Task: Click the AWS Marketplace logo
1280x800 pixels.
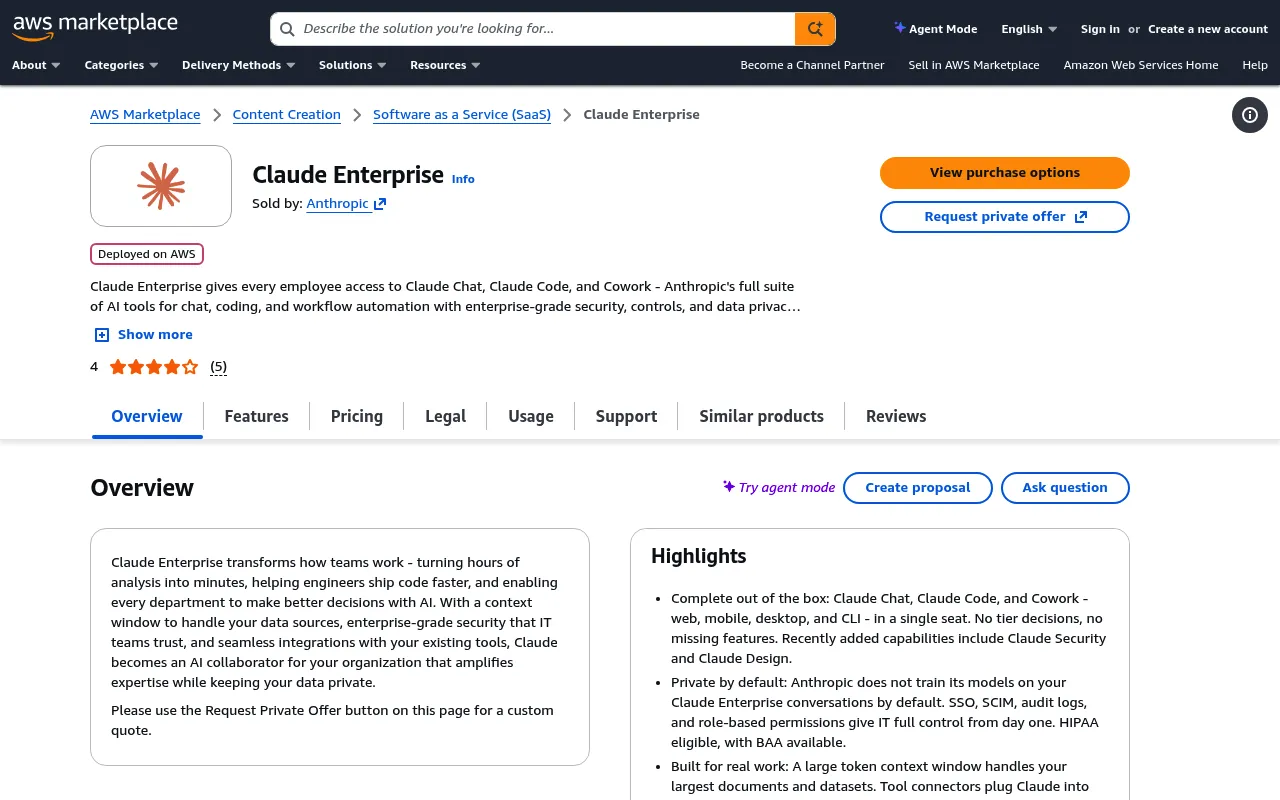Action: click(95, 27)
